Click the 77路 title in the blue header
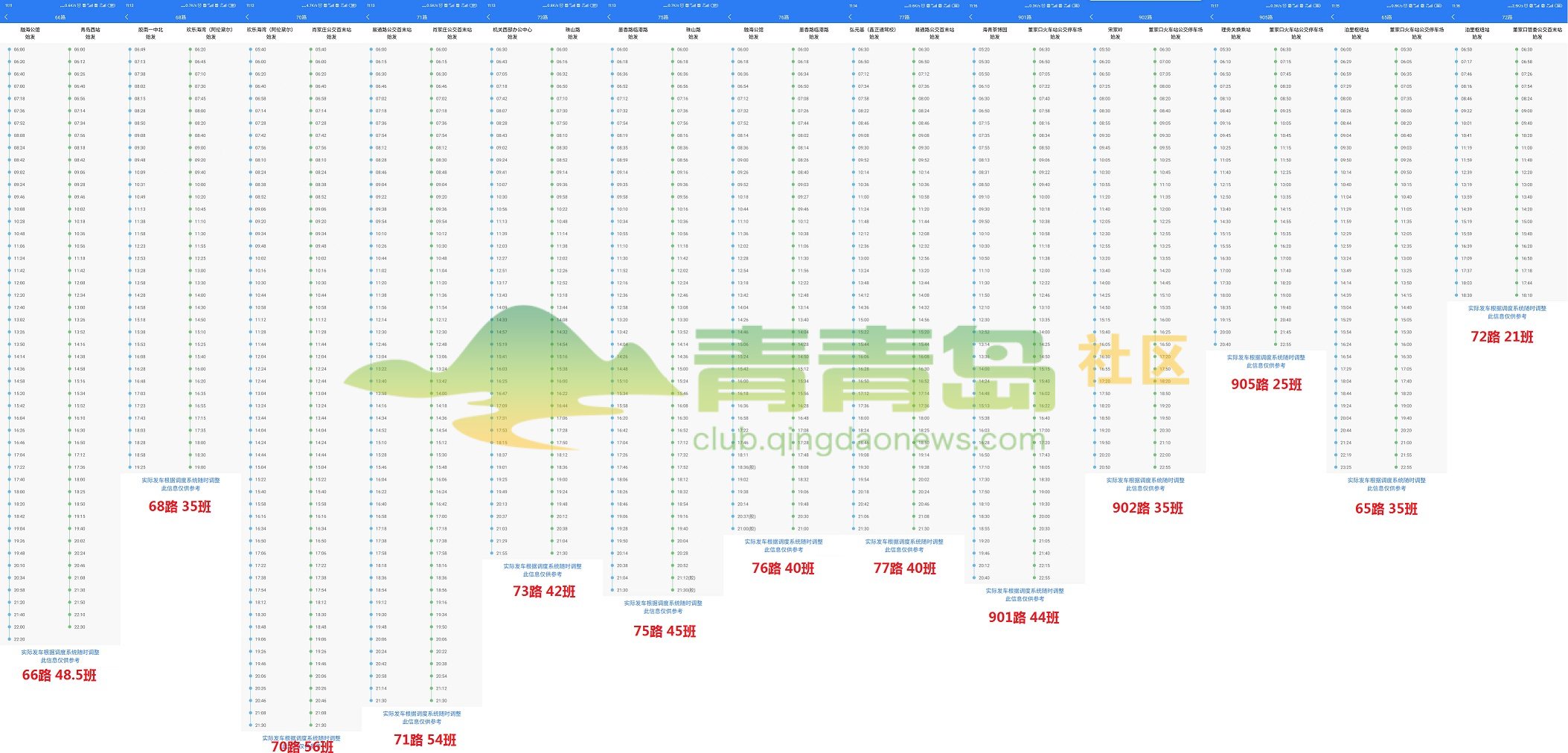The width and height of the screenshot is (1568, 753). tap(904, 17)
